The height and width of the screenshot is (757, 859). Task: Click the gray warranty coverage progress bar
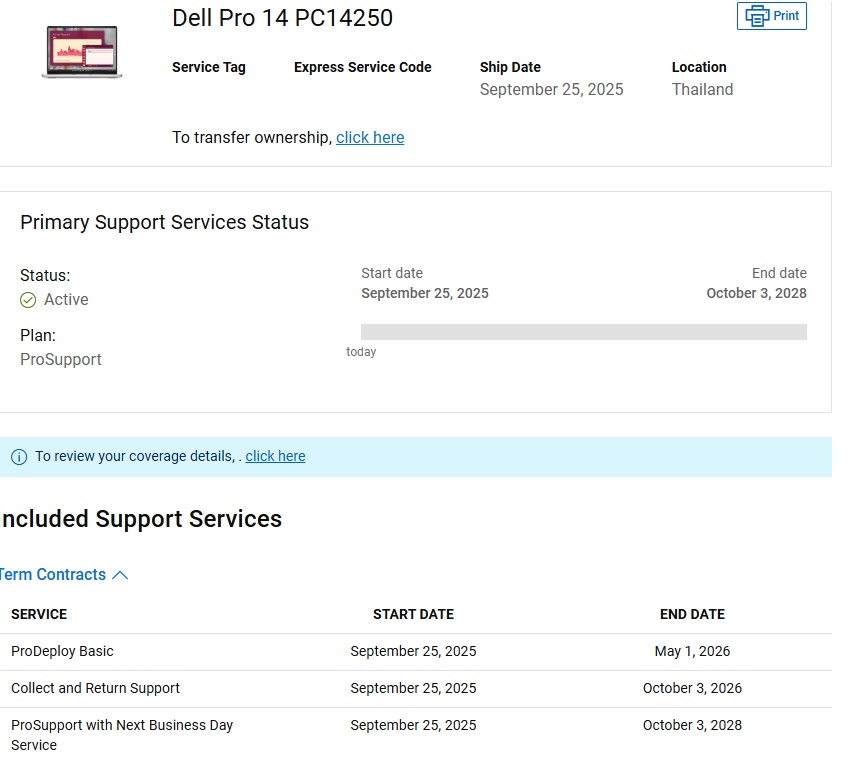(x=583, y=332)
